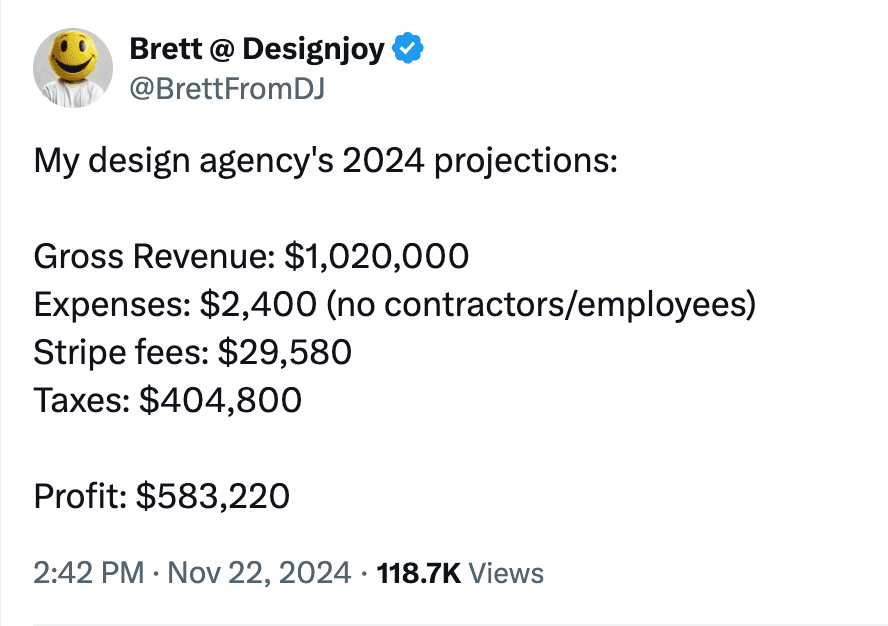Click the word "Expenses:"

[112, 305]
